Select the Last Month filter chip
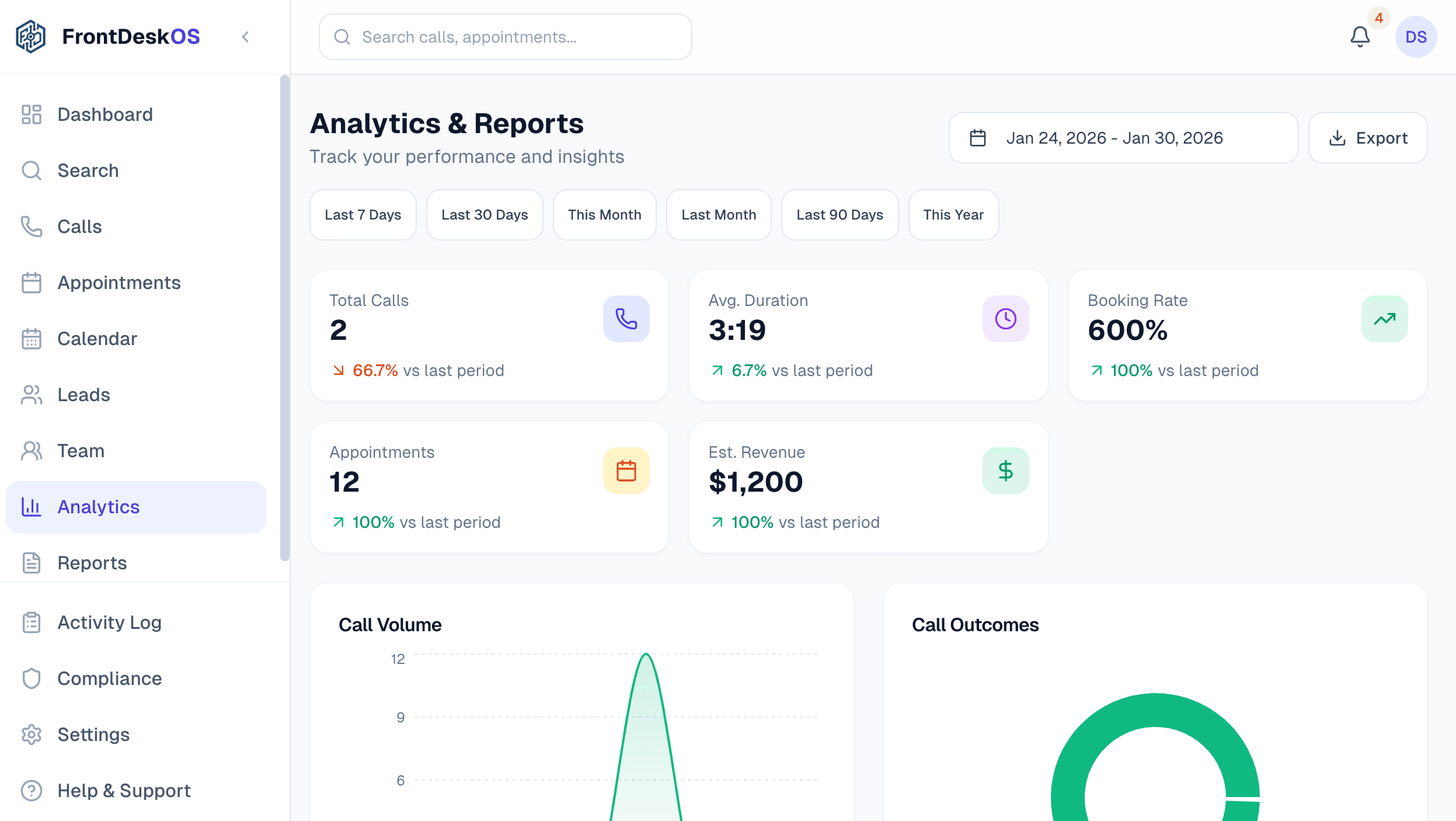 pyautogui.click(x=719, y=215)
